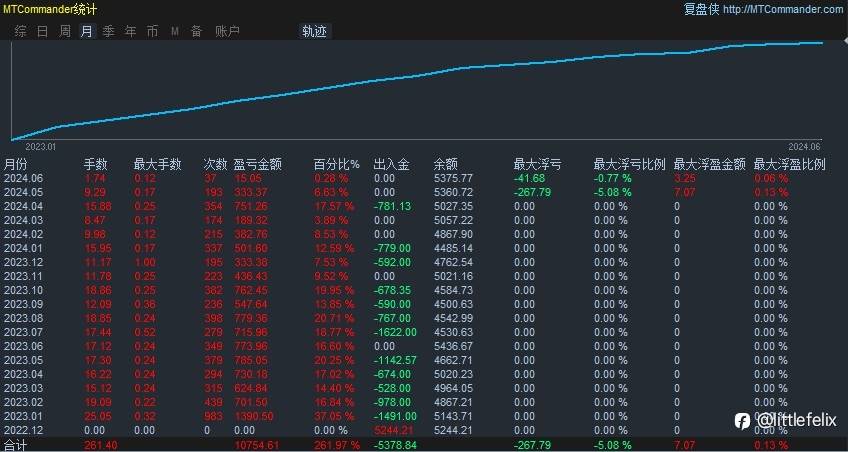
Task: Click the 2023.01 marker on chart axis
Action: click(x=41, y=147)
